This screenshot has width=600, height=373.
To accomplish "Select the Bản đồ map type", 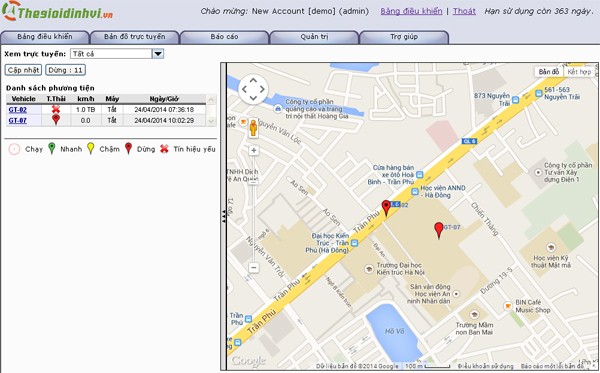I will [x=549, y=72].
